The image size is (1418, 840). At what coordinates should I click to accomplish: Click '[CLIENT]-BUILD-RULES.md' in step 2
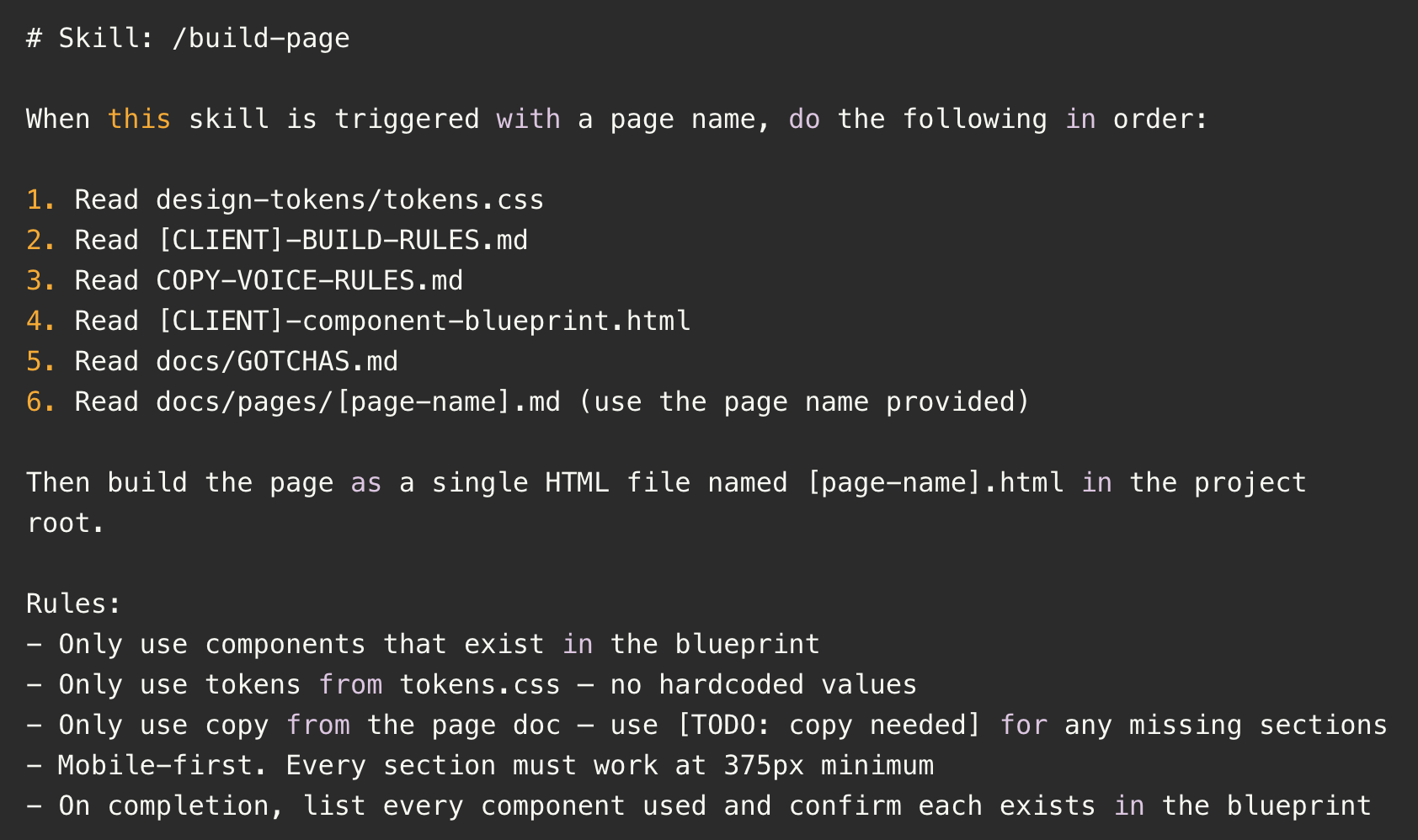[x=342, y=240]
